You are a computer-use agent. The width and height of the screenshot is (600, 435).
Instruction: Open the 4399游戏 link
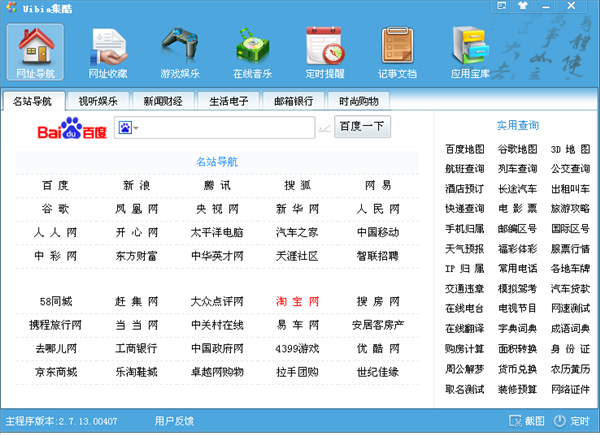tap(297, 349)
